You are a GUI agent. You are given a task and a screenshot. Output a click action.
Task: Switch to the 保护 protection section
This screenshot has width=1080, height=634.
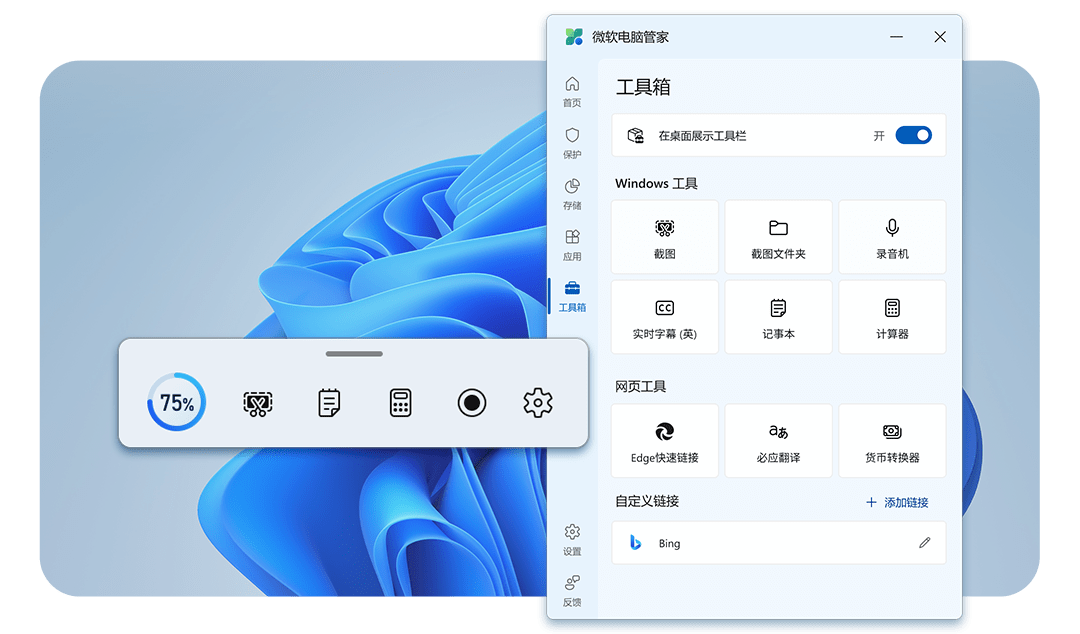click(x=572, y=143)
